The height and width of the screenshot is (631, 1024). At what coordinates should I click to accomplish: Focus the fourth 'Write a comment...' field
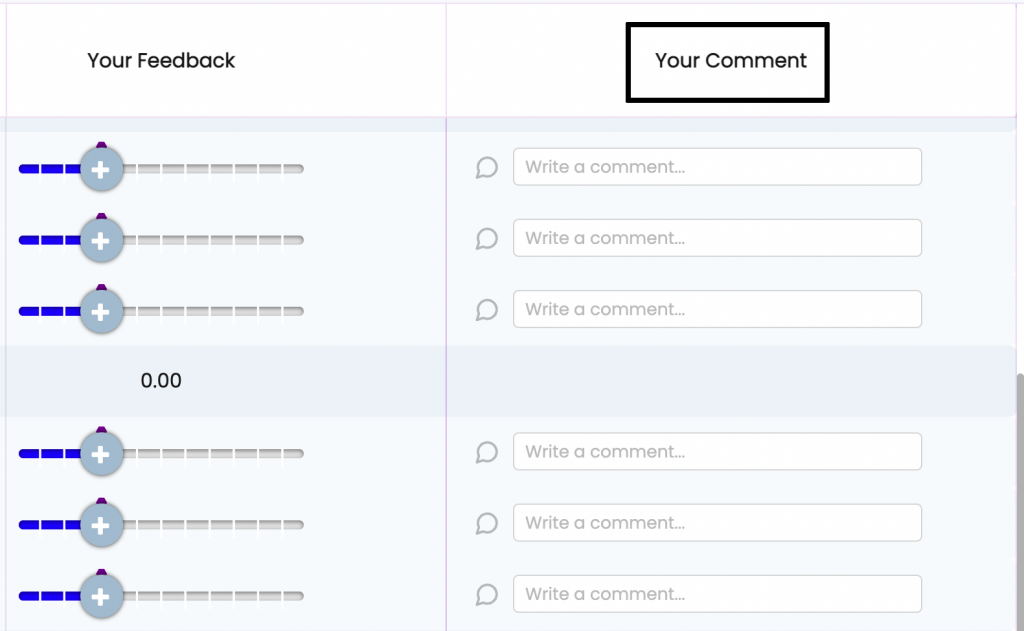coord(717,452)
